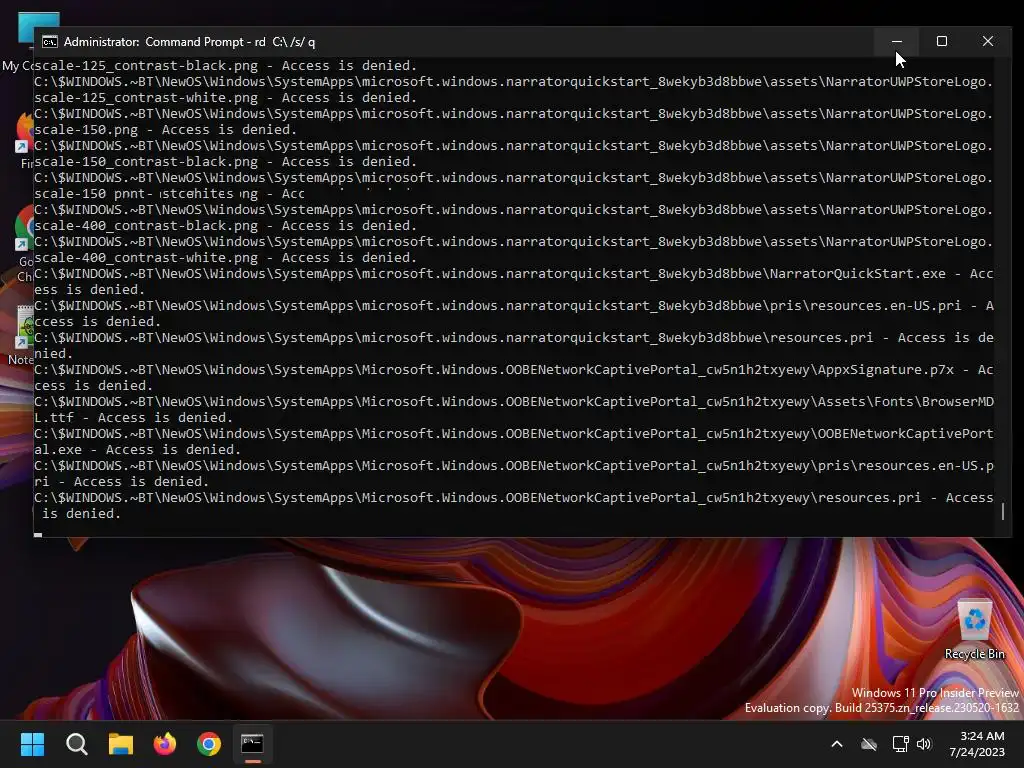The width and height of the screenshot is (1024, 768).
Task: Open File Explorer from taskbar
Action: [121, 744]
